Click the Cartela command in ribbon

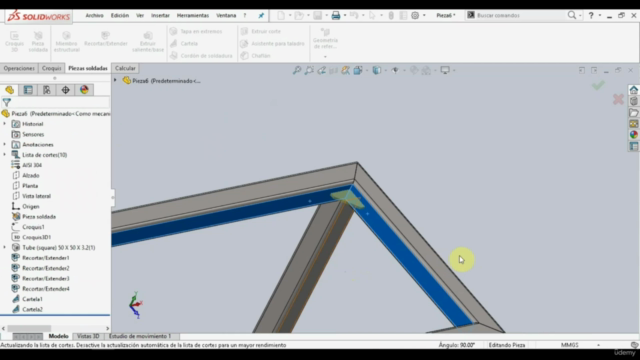click(x=184, y=43)
